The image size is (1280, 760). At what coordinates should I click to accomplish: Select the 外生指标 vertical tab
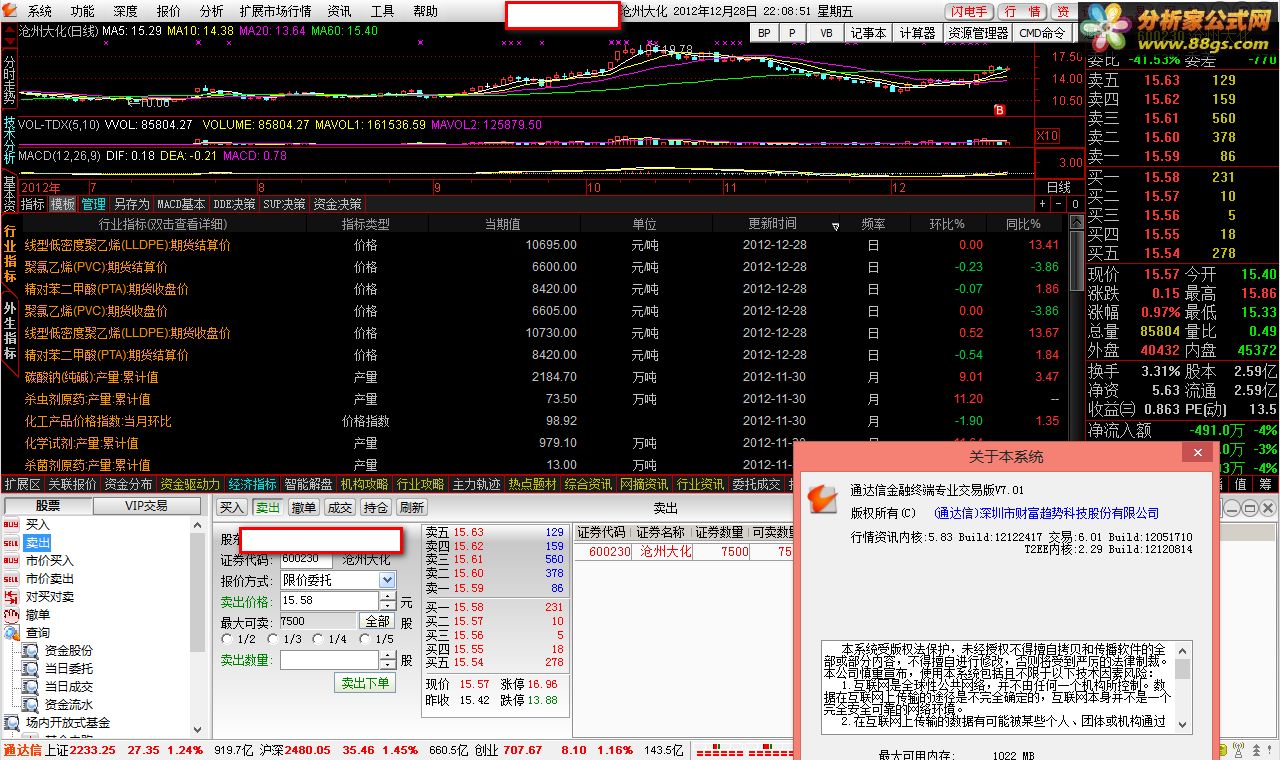[10, 330]
